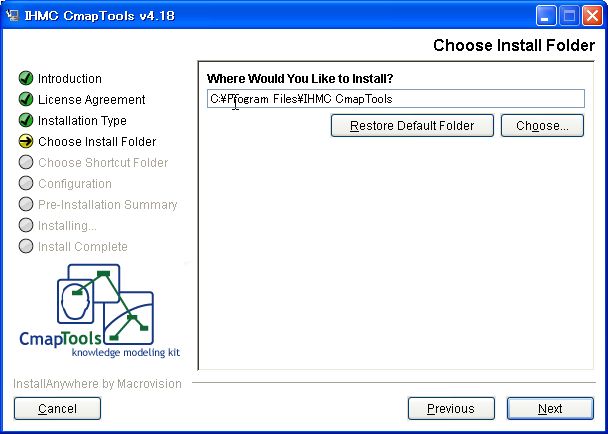Select the Choose Install Folder step label
This screenshot has height=434, width=608.
(x=97, y=142)
